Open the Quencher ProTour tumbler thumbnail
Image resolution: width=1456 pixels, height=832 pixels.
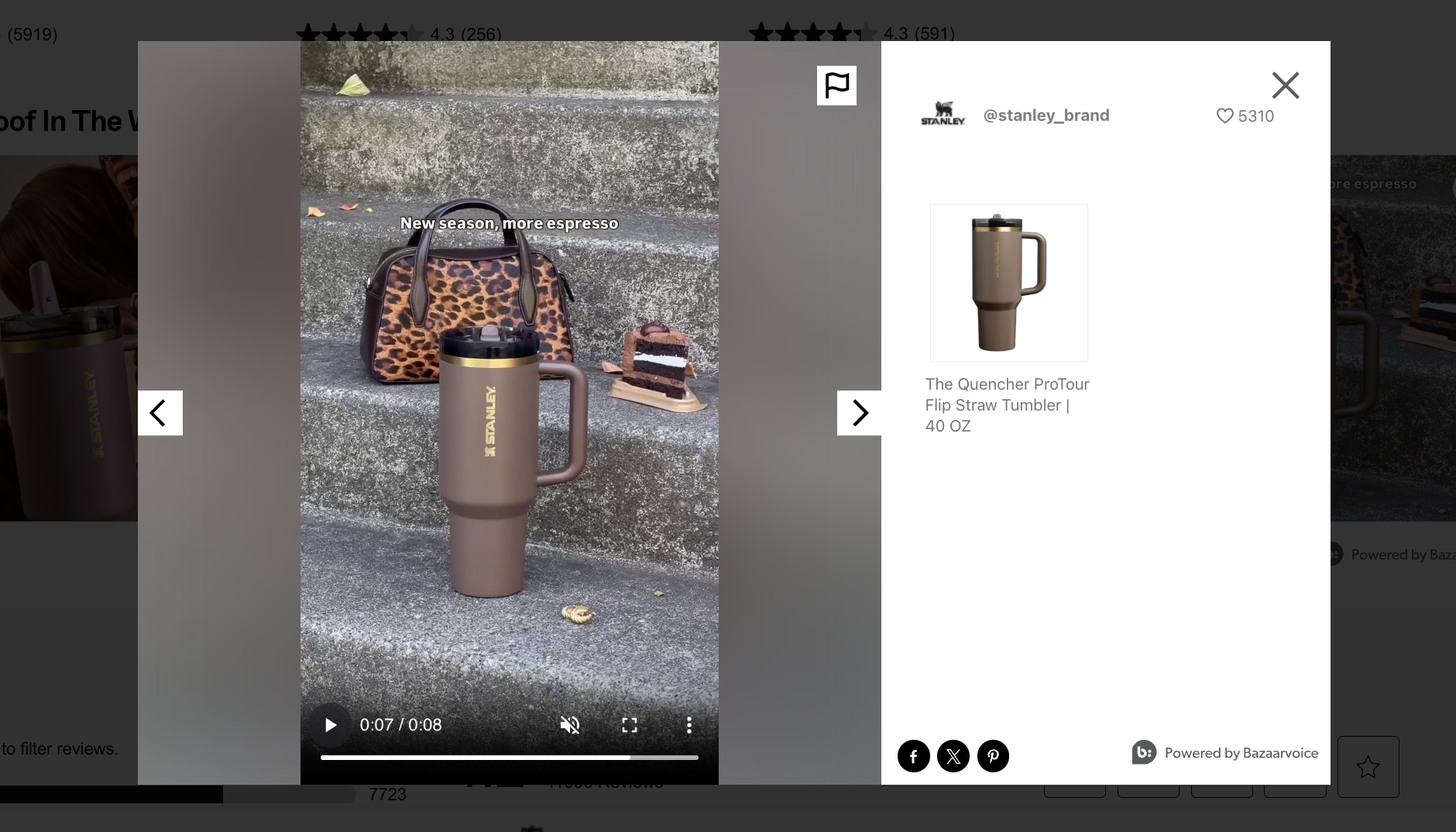pos(1009,283)
